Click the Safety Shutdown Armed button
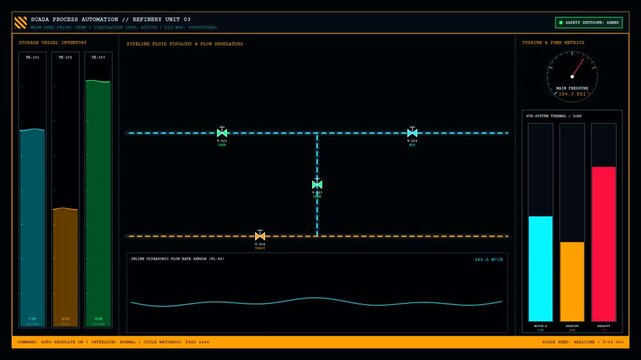This screenshot has width=641, height=360. click(589, 22)
